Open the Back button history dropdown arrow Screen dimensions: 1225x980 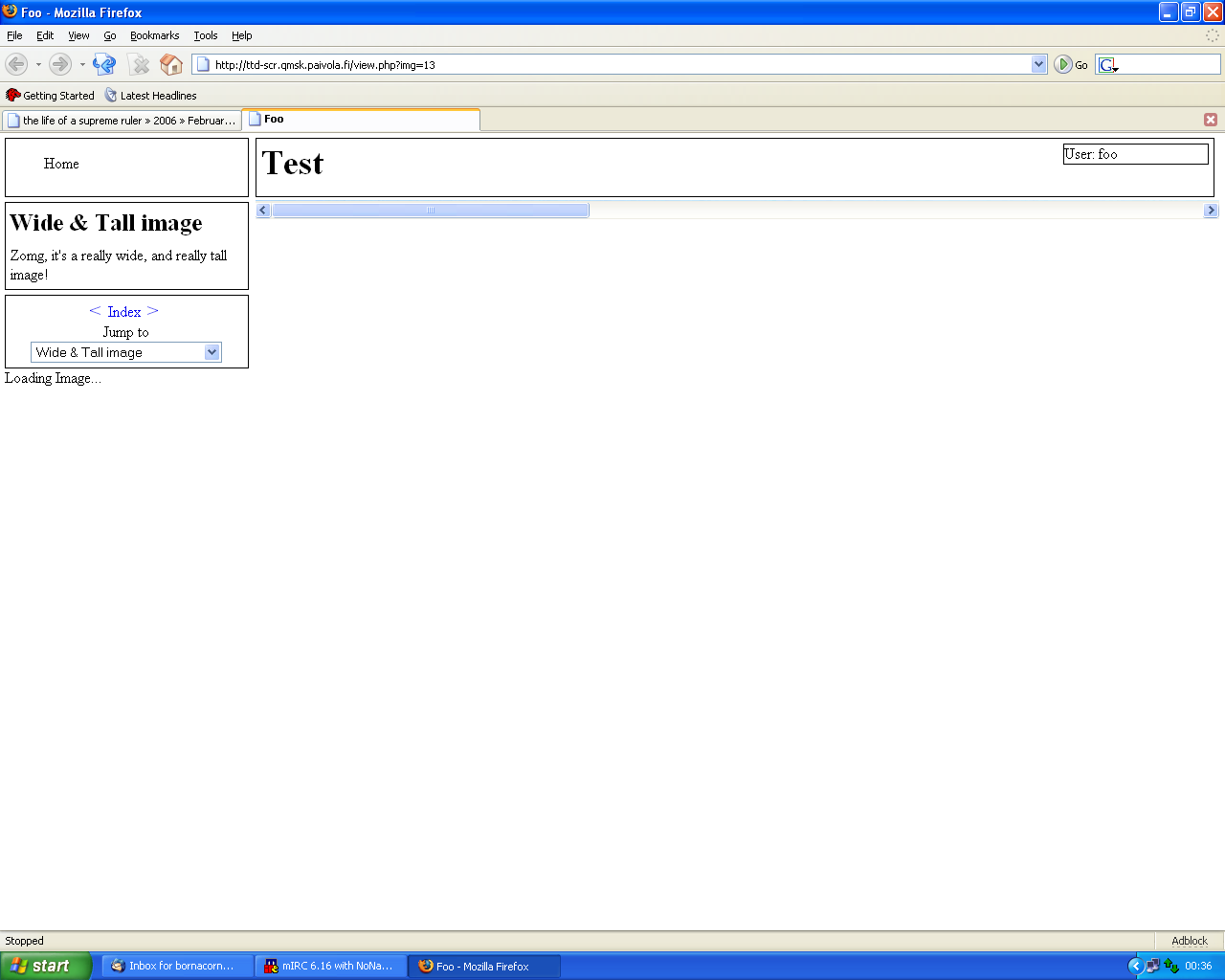[x=38, y=65]
